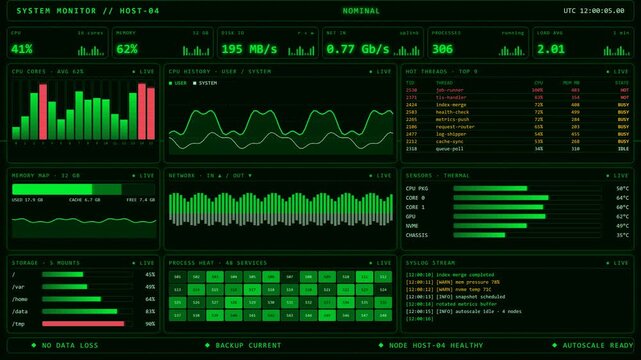Click the S07 process heat cell

(289, 277)
